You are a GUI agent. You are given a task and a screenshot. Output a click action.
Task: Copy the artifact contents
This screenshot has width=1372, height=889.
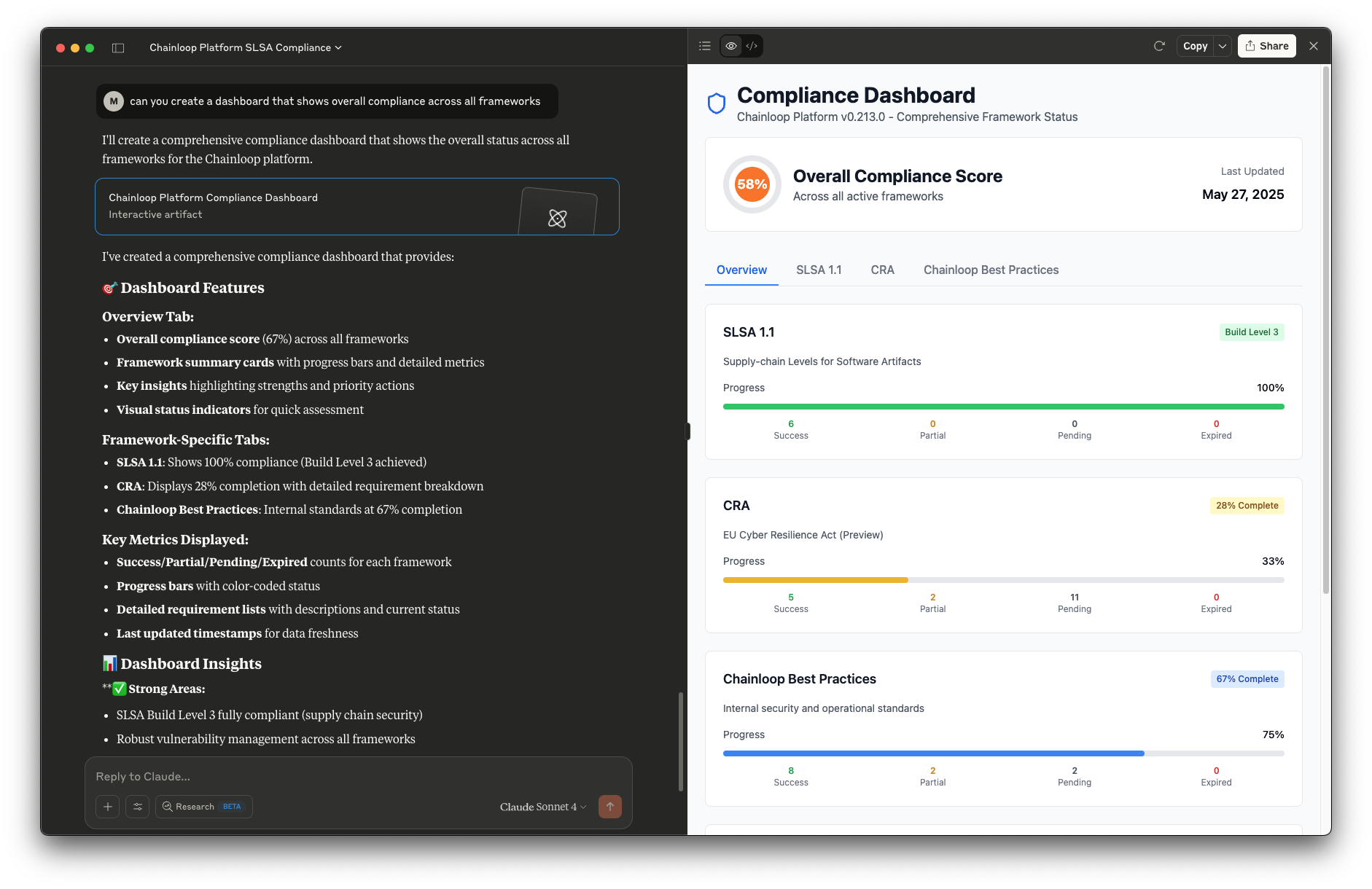(x=1196, y=46)
